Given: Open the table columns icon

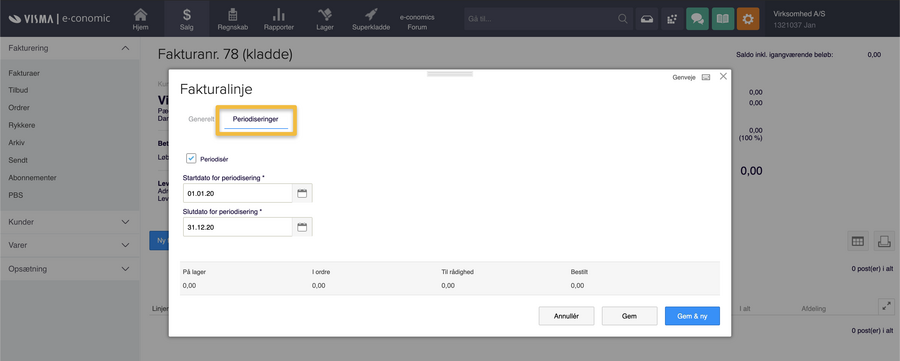Looking at the screenshot, I should pos(858,242).
